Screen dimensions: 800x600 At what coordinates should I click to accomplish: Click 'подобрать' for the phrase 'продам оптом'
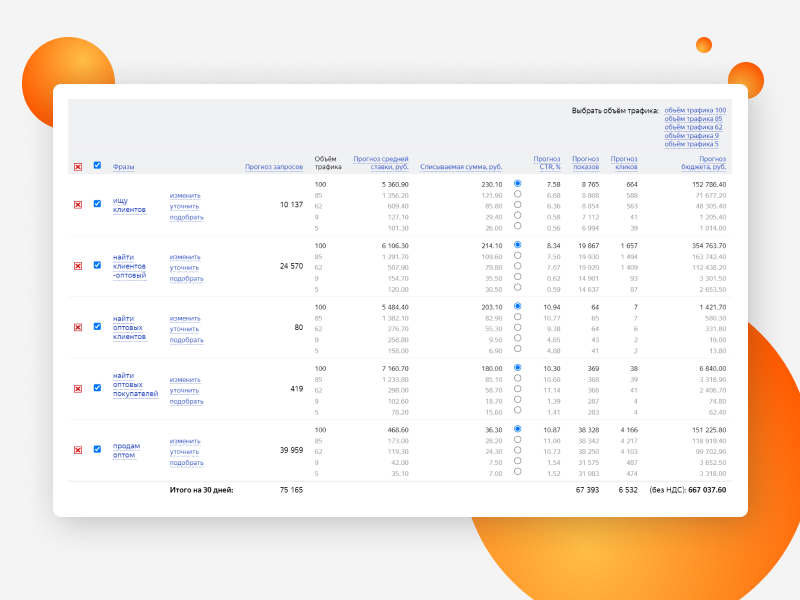[187, 463]
